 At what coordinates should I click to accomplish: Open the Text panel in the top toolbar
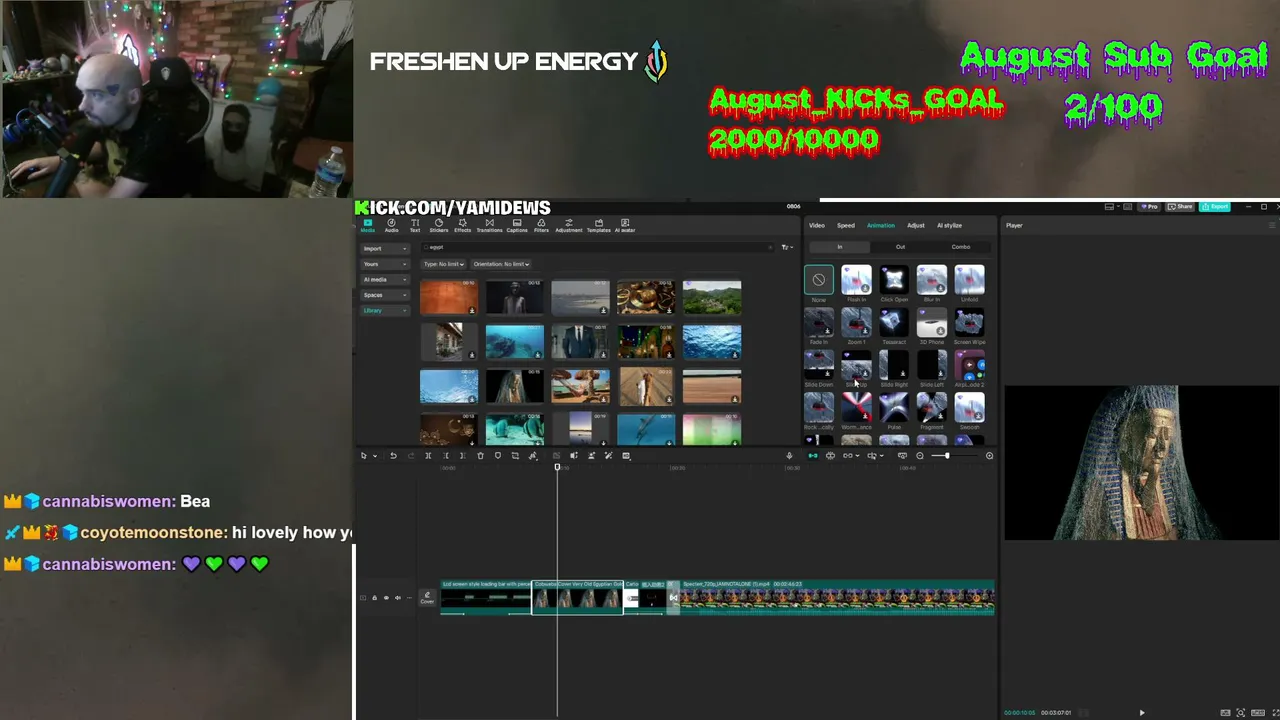[415, 225]
